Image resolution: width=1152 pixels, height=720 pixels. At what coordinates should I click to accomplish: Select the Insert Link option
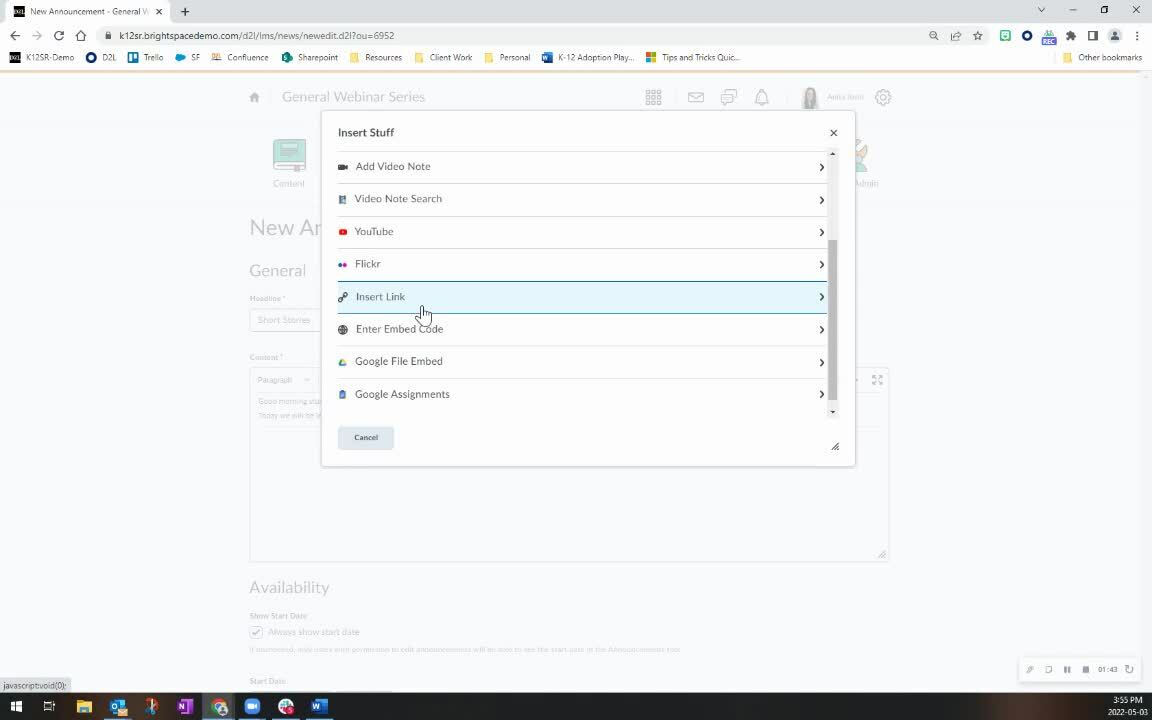(x=582, y=297)
